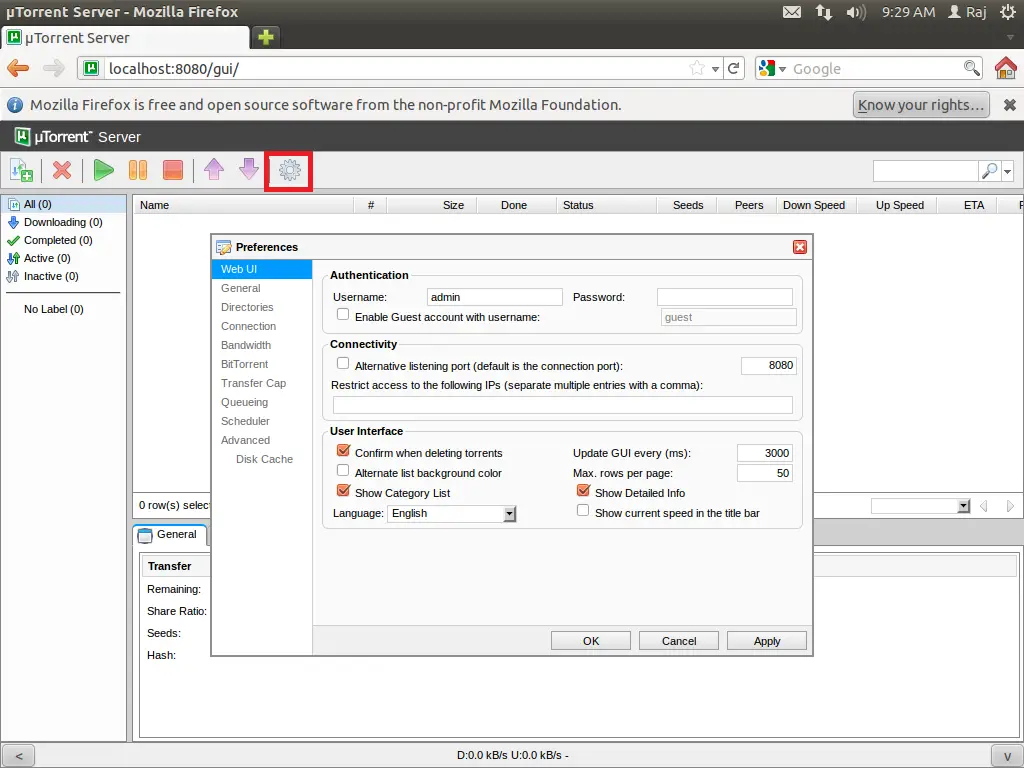Open the page selector dropdown below torrent list

tap(920, 506)
